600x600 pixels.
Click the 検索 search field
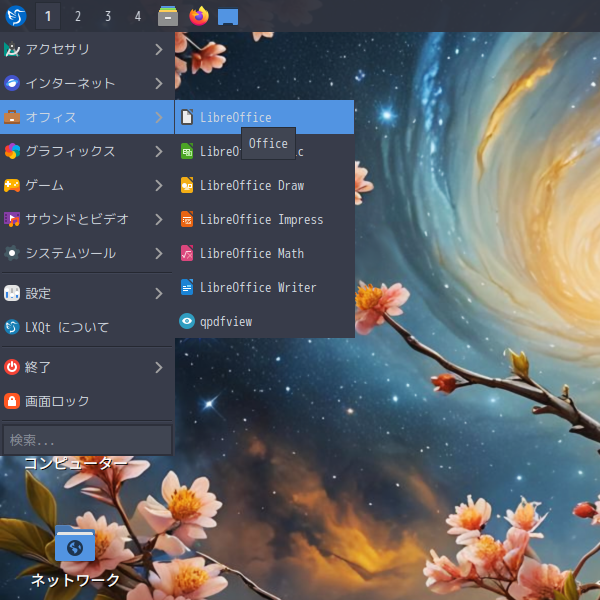tap(87, 440)
